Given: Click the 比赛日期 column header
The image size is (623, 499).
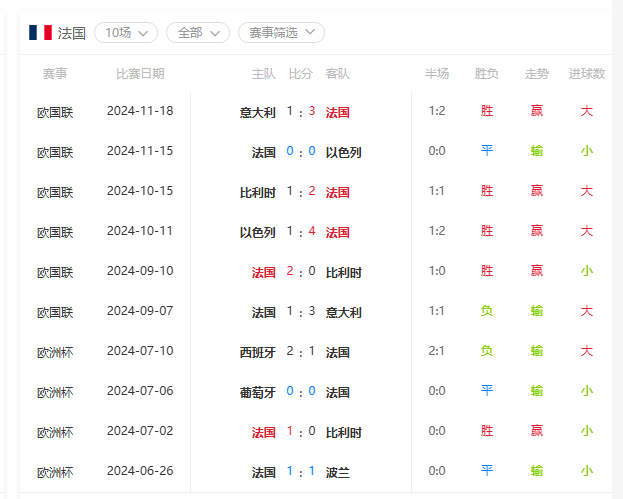Looking at the screenshot, I should pos(140,73).
